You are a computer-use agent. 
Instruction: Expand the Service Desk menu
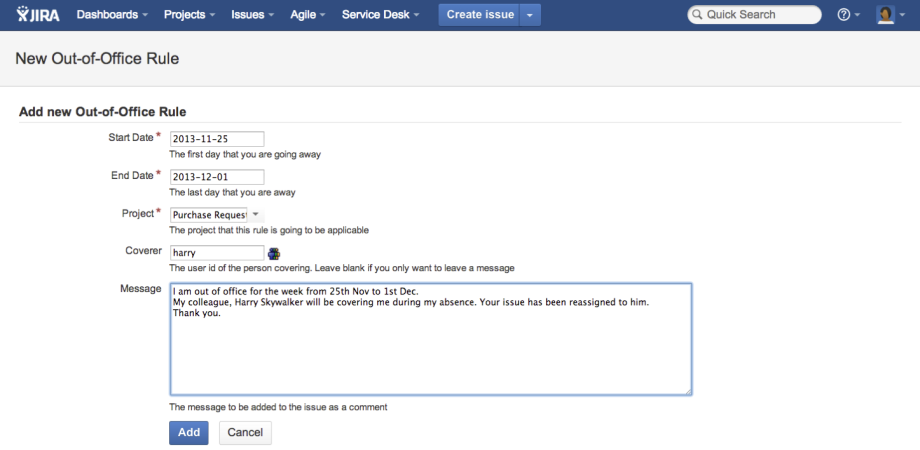(380, 15)
